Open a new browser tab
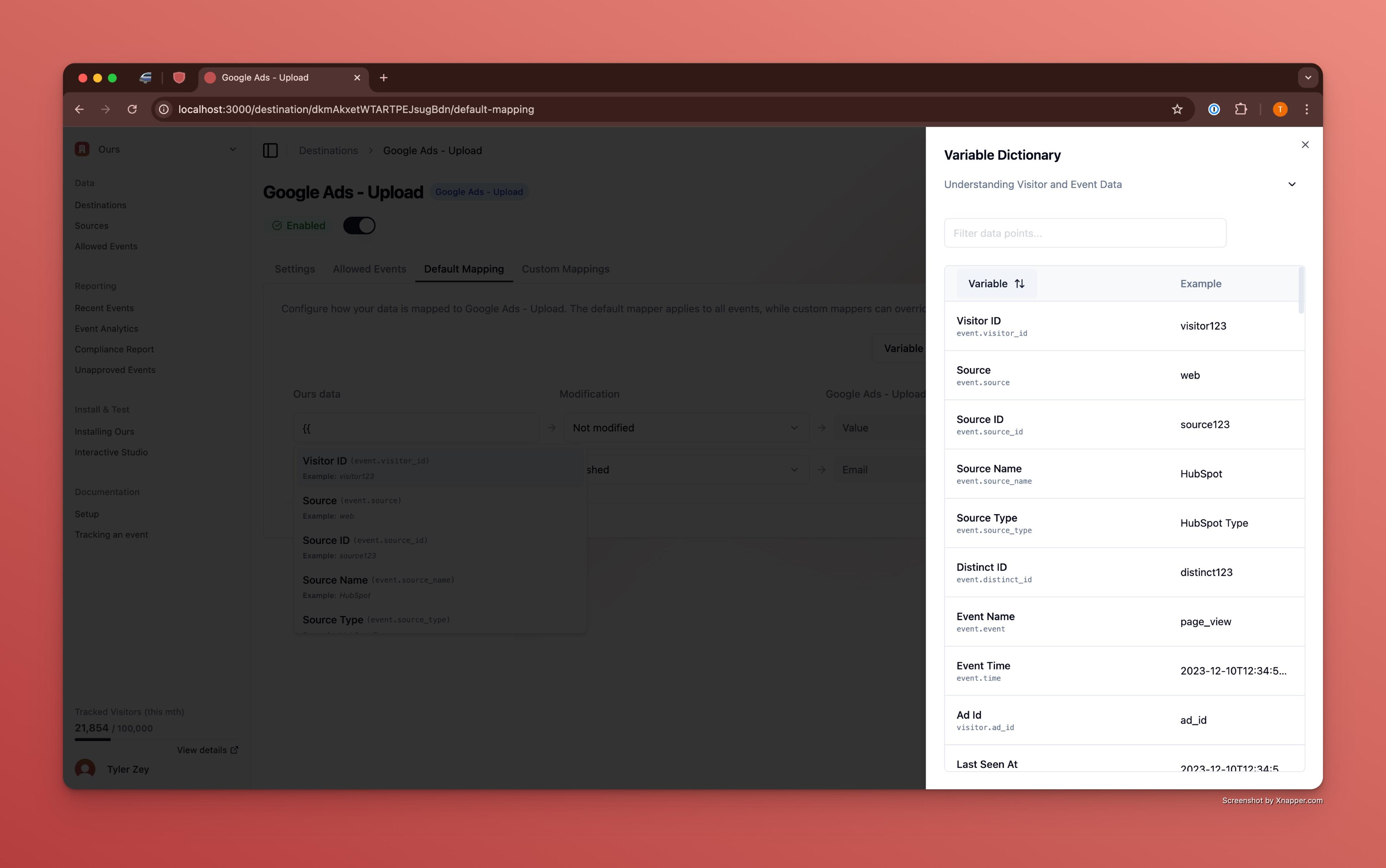This screenshot has width=1386, height=868. tap(384, 78)
